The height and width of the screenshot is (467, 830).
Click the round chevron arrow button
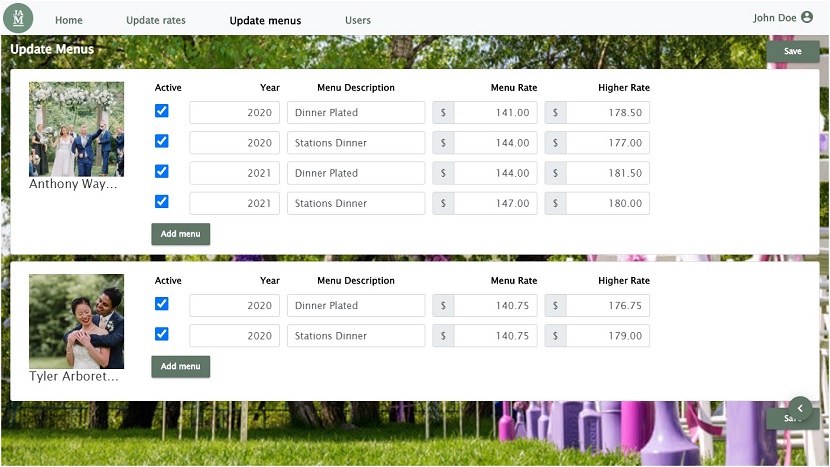800,408
